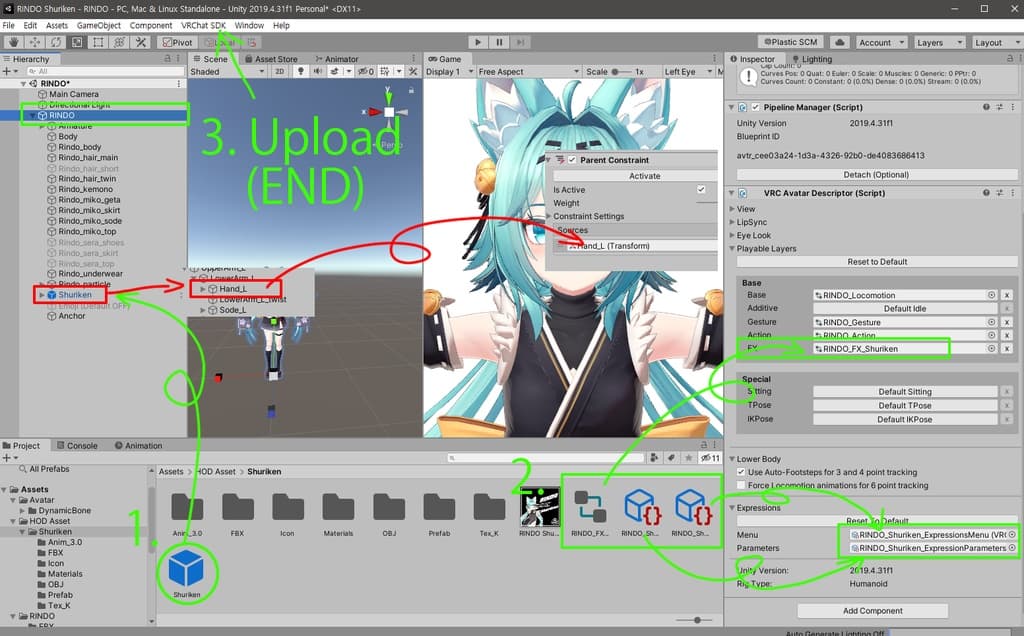
Task: Select the combined Transform tool
Action: coord(120,42)
